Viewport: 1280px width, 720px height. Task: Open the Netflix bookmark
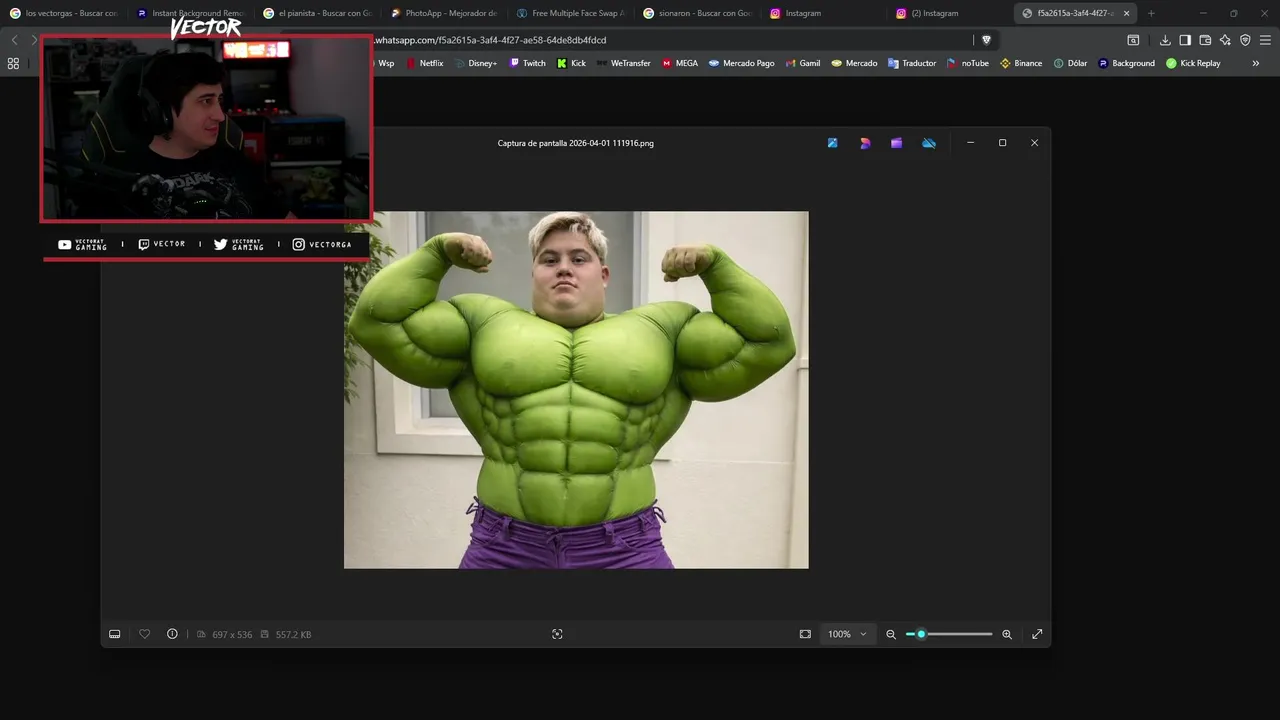pos(425,63)
